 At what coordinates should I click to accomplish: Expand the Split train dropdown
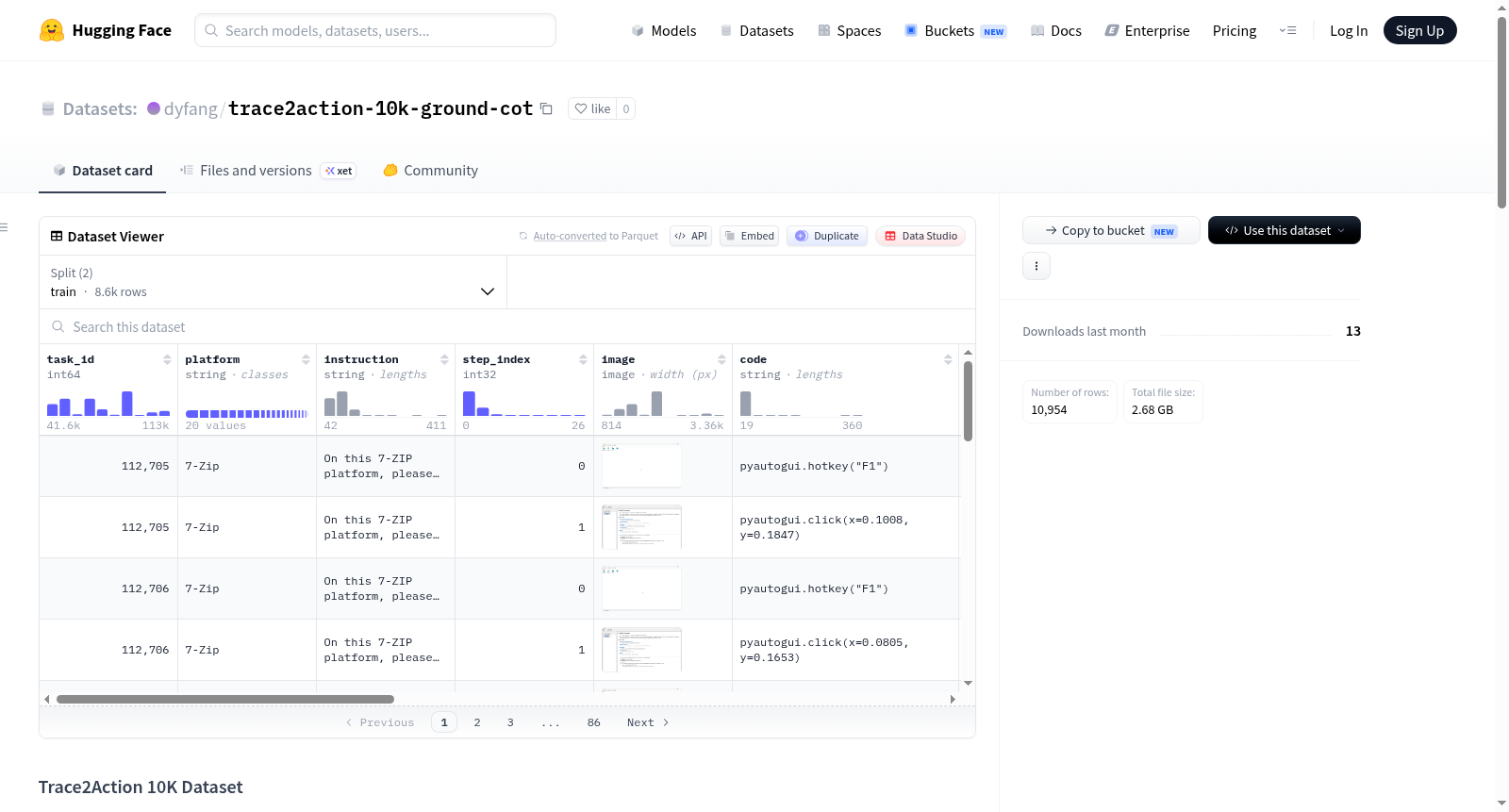pyautogui.click(x=273, y=282)
